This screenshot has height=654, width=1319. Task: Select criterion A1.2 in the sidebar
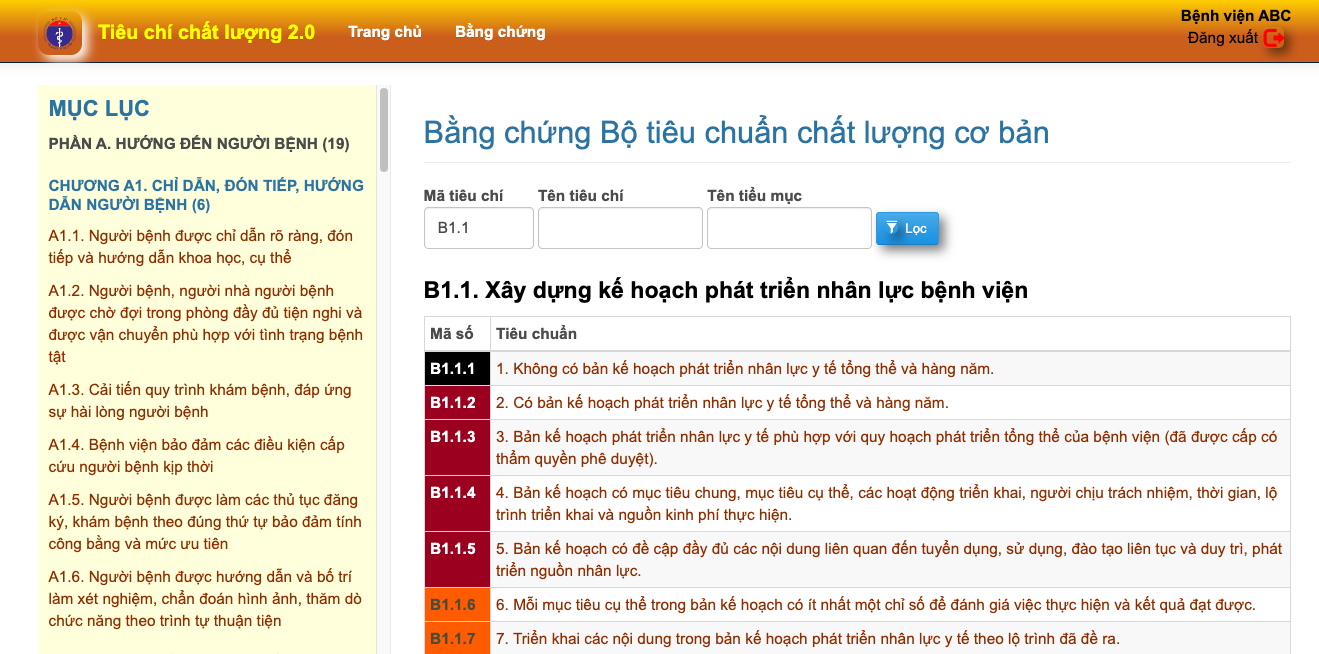205,324
